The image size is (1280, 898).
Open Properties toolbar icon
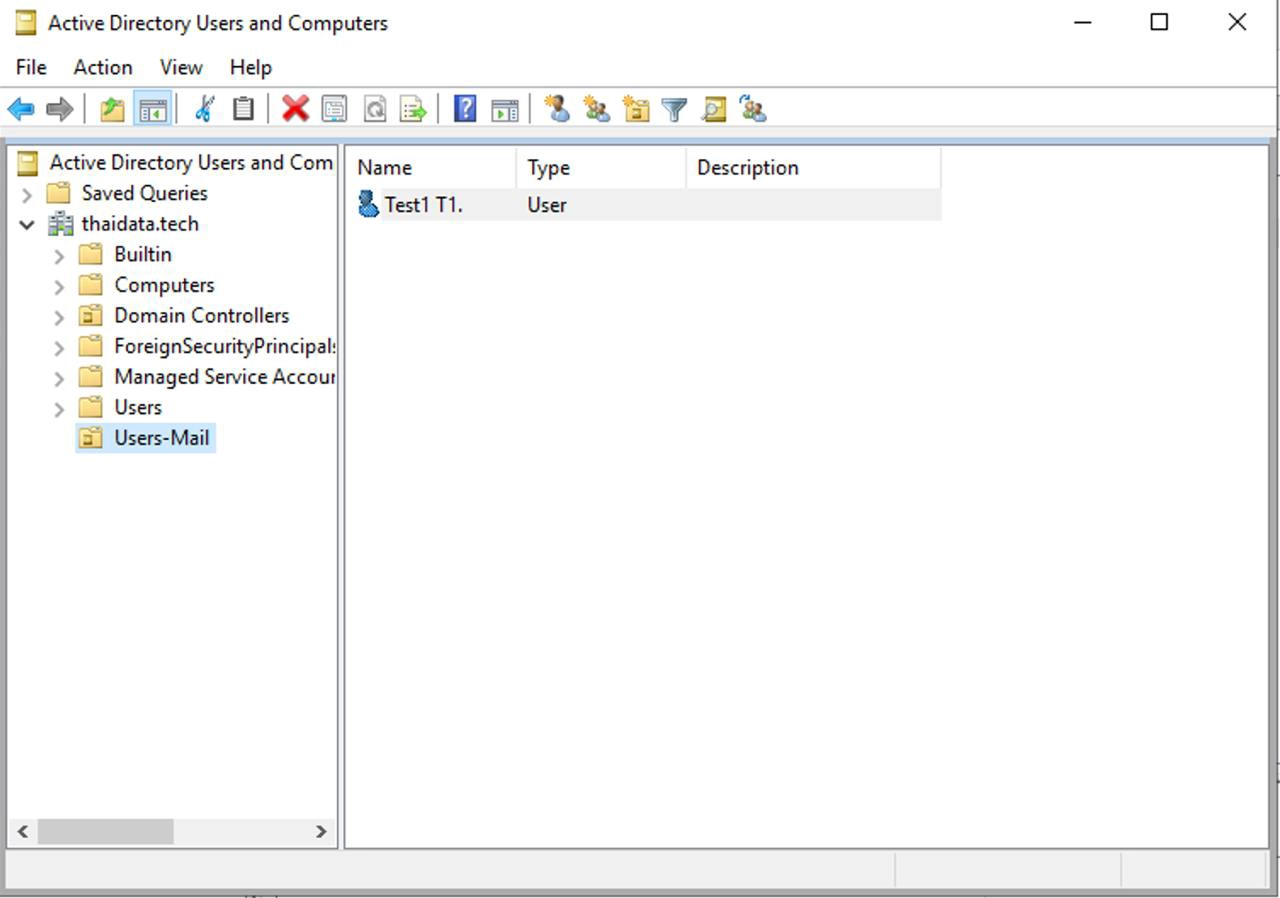point(334,109)
